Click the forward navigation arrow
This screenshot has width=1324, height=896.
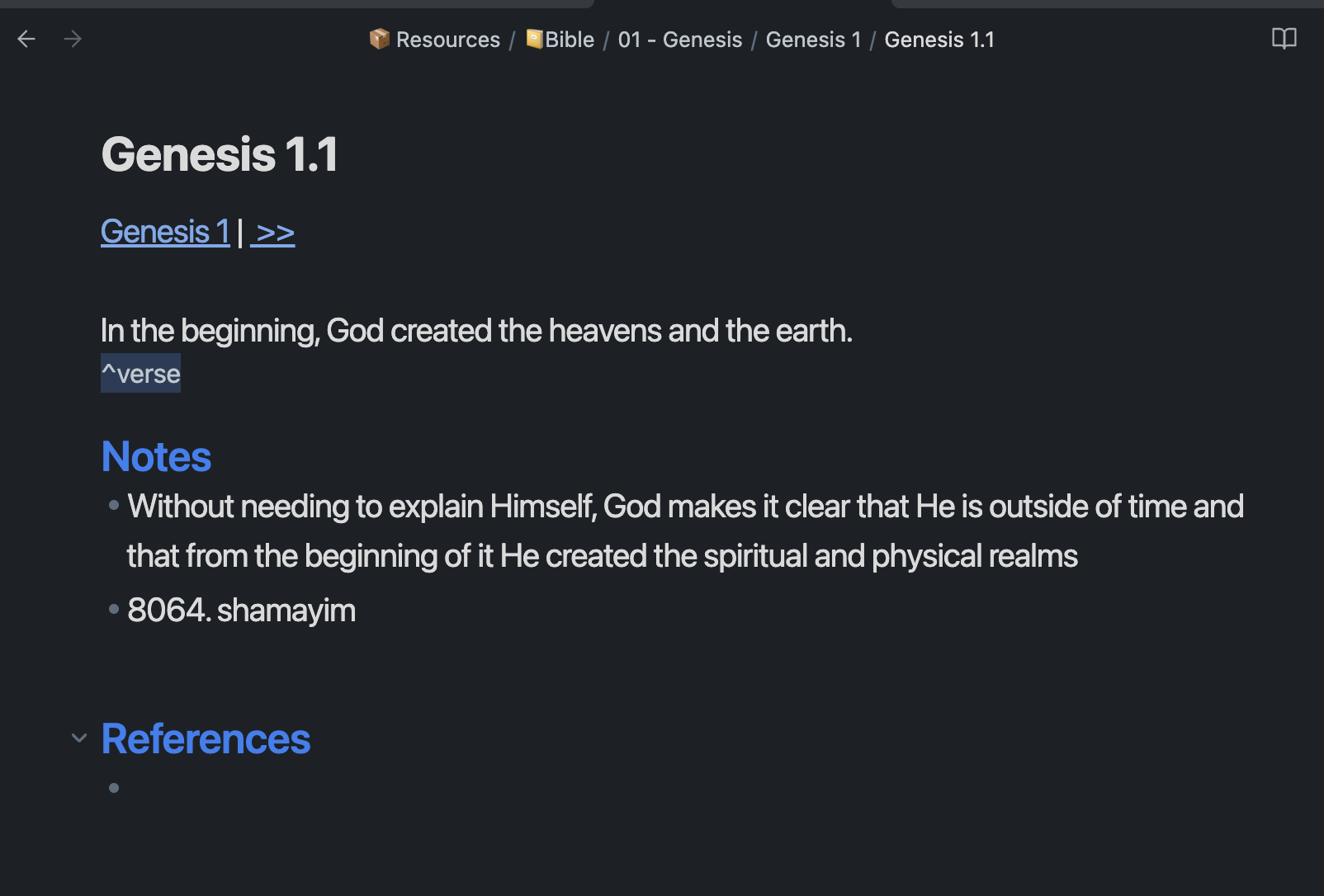coord(72,39)
